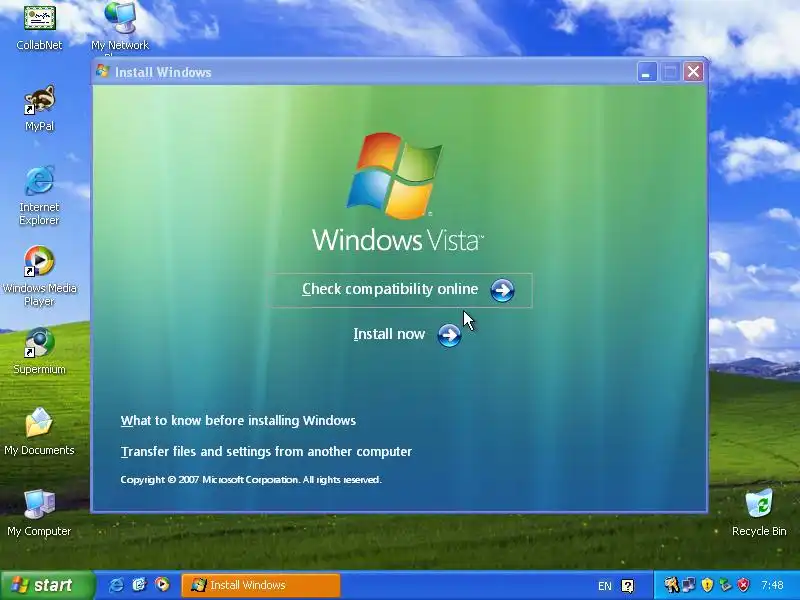Select the Recycle Bin desktop icon
Screen dimensions: 800x600
pyautogui.click(x=759, y=513)
